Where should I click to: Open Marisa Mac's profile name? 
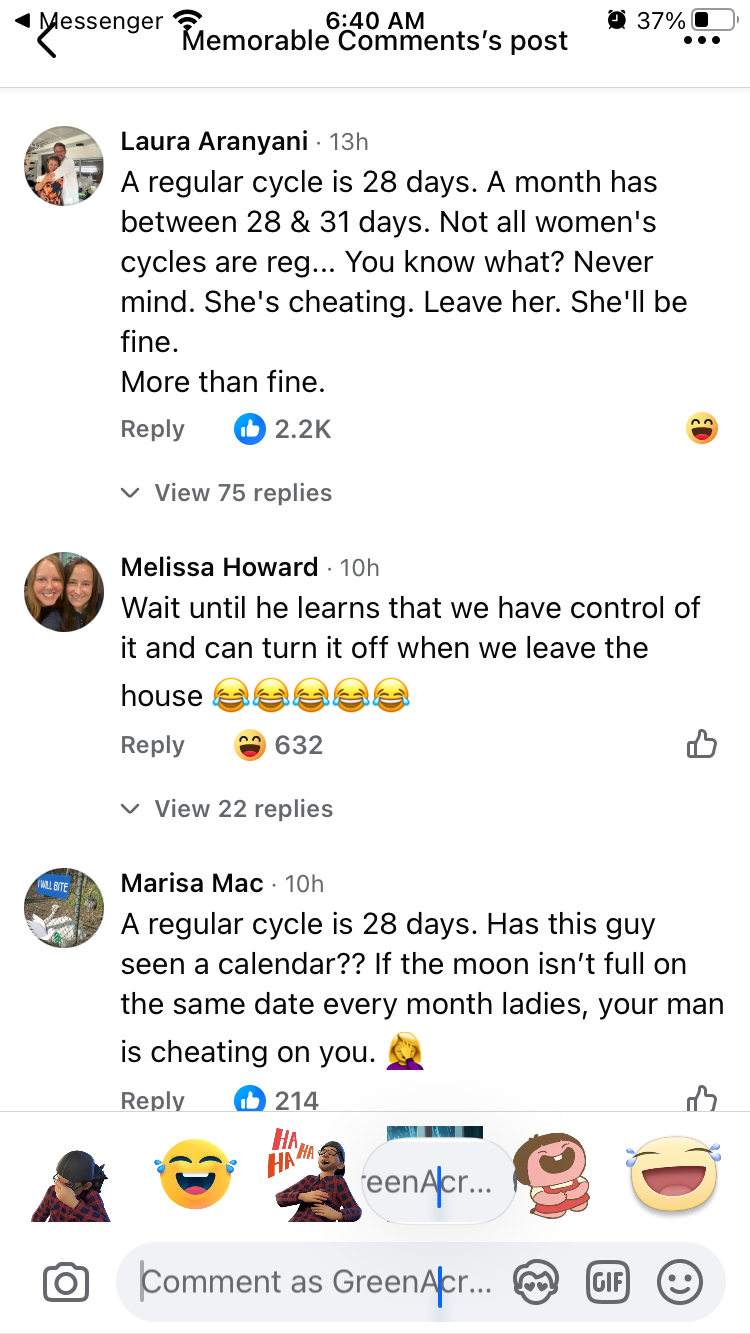(x=192, y=883)
